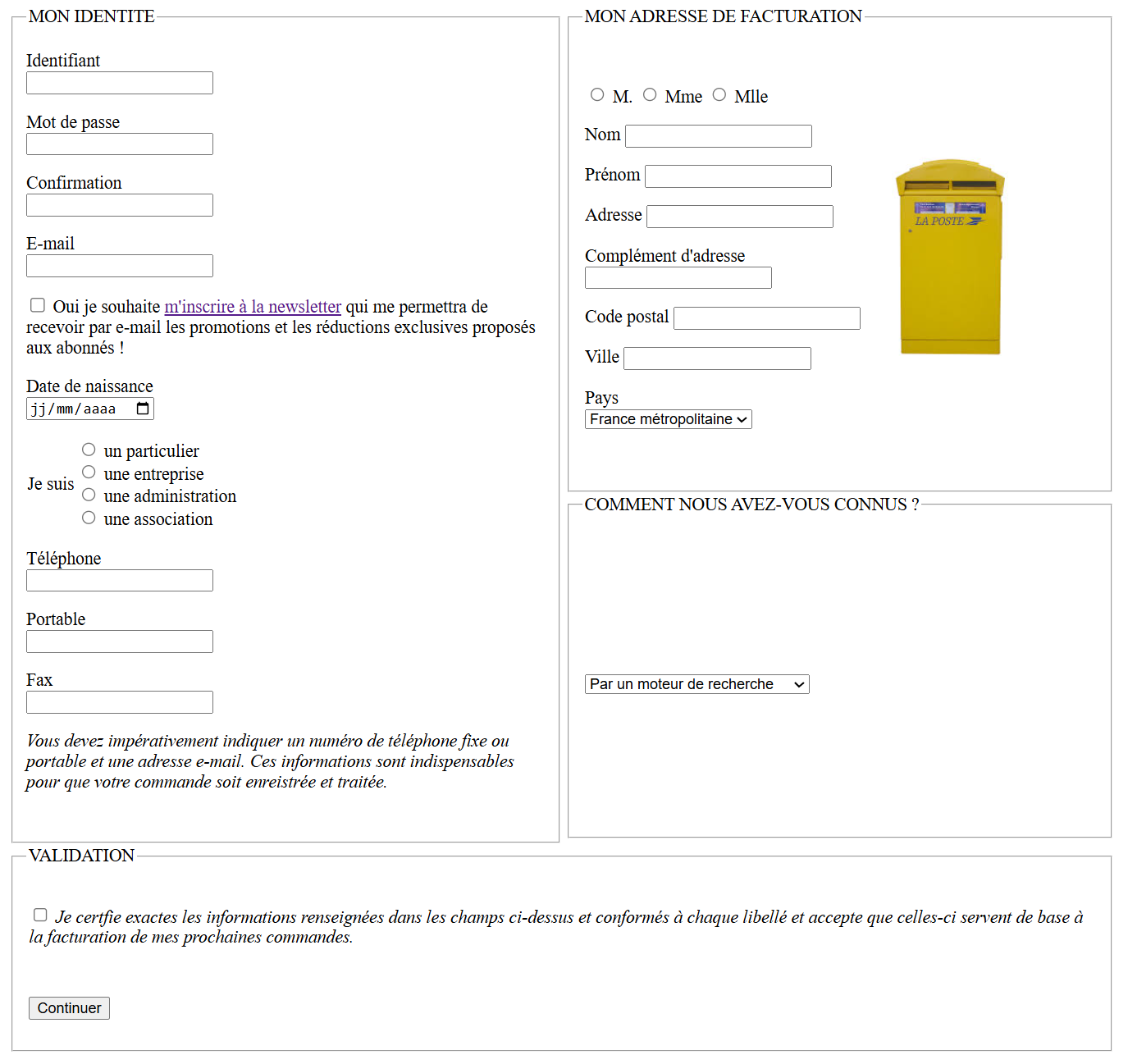This screenshot has height=1064, width=1128.
Task: Open the 'm'inscrire à la newsletter' link
Action: pyautogui.click(x=253, y=307)
